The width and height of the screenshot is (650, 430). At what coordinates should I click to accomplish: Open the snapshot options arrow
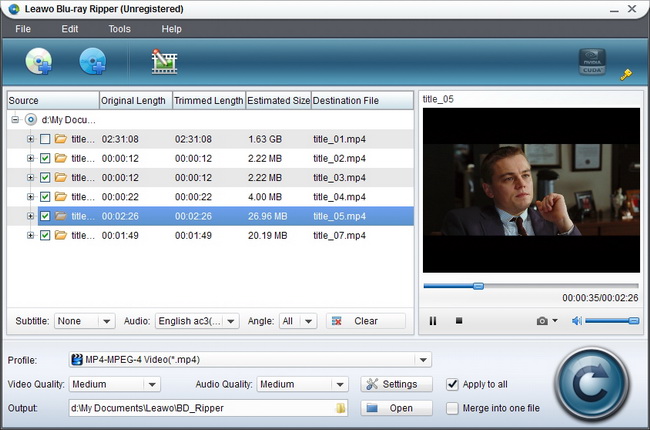[x=555, y=321]
